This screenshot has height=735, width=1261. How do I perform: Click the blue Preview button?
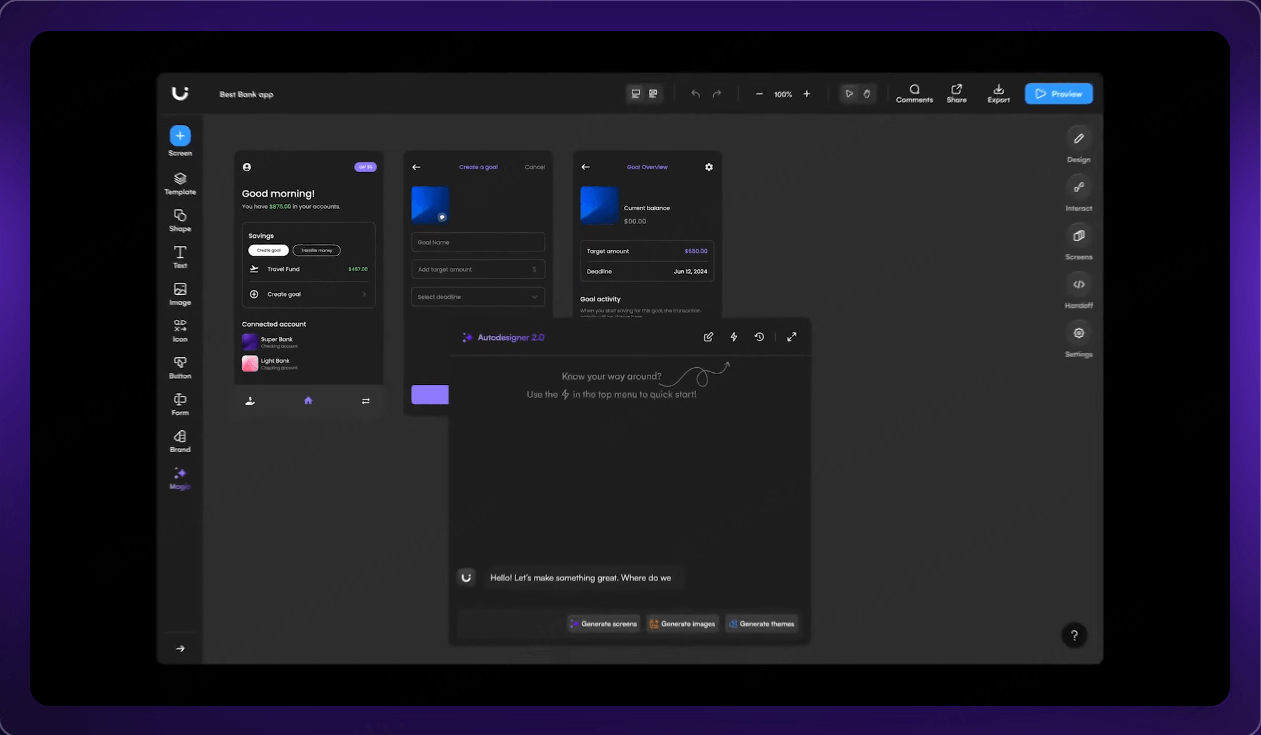click(x=1058, y=94)
